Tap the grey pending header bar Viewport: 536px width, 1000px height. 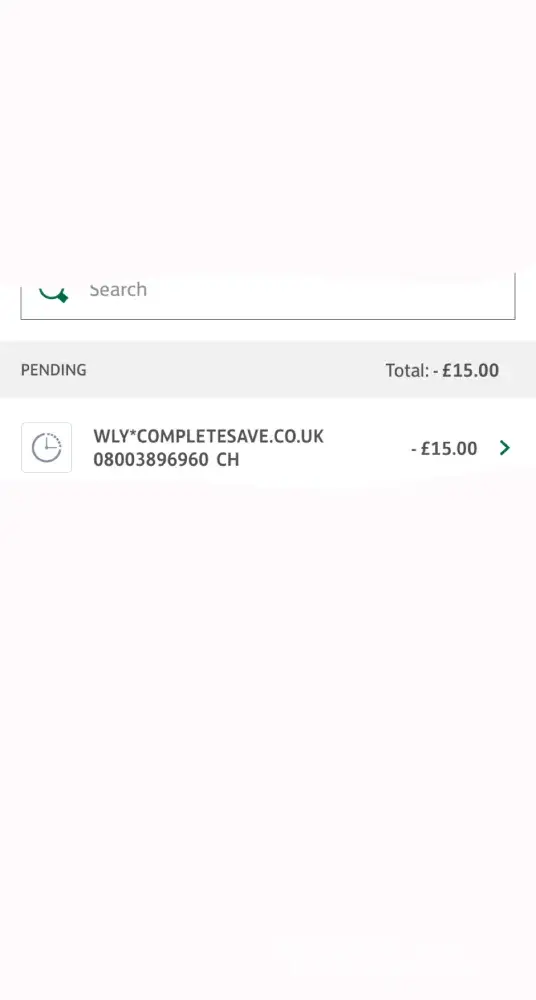click(x=268, y=370)
